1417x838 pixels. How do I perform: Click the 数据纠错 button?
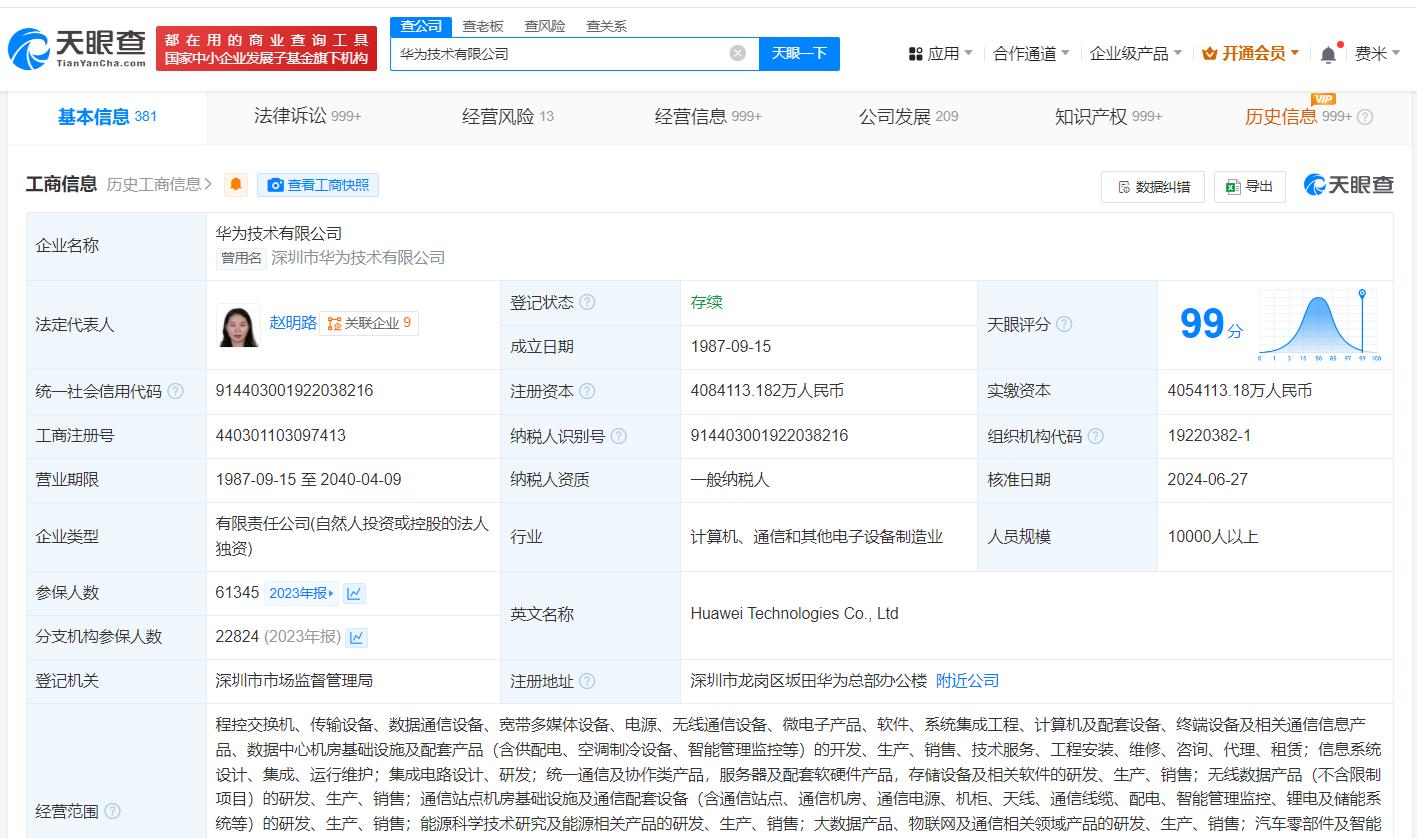(x=1153, y=187)
